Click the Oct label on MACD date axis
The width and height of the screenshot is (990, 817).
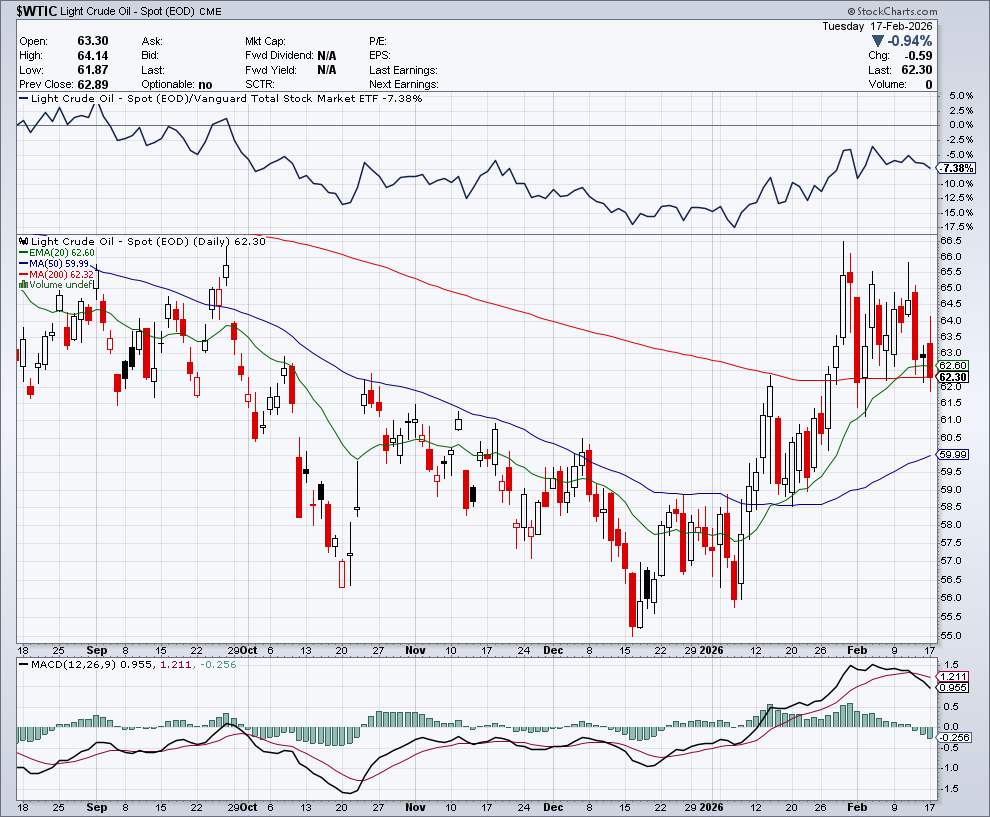(x=249, y=807)
